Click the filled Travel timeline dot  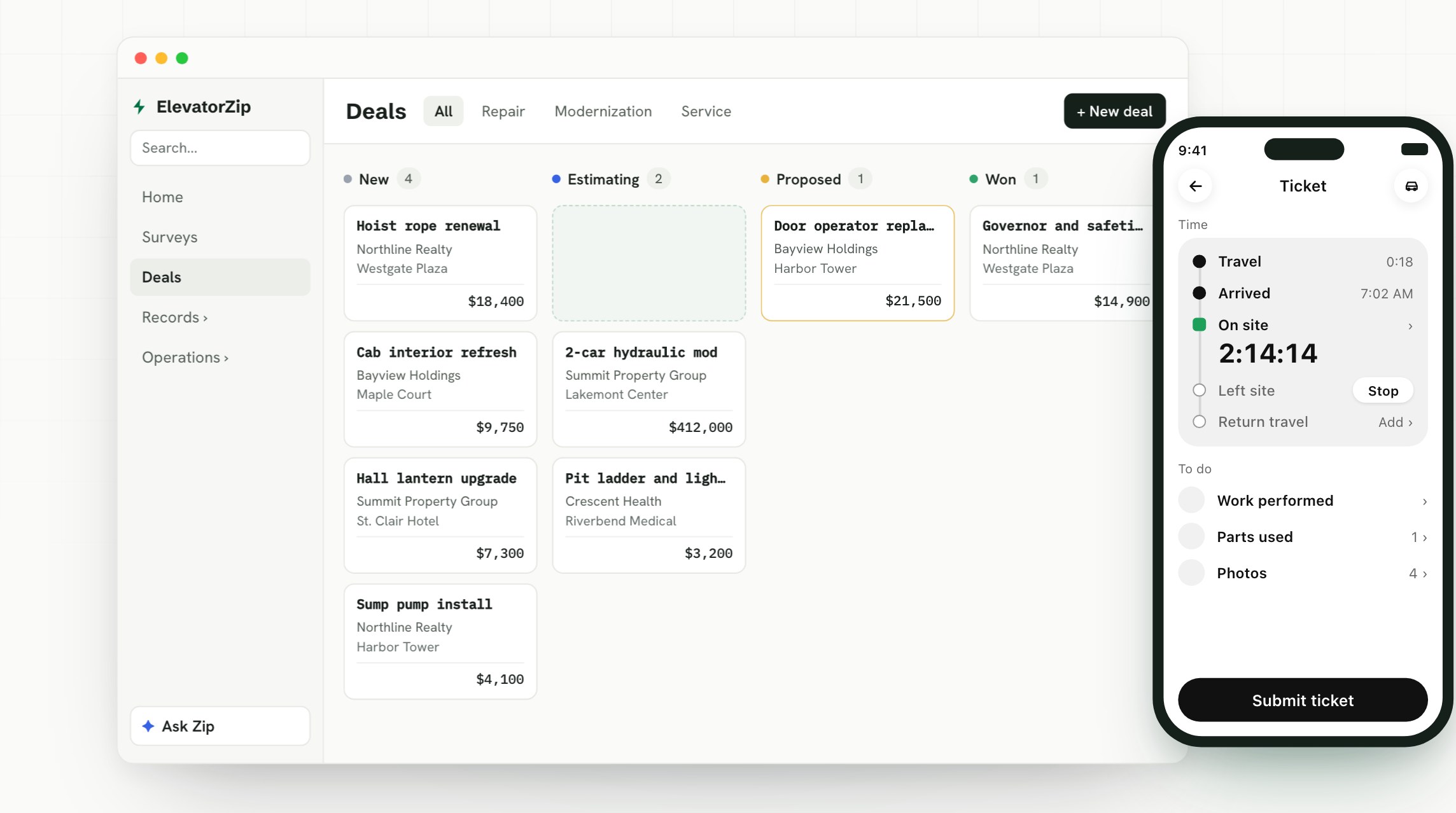pos(1199,261)
